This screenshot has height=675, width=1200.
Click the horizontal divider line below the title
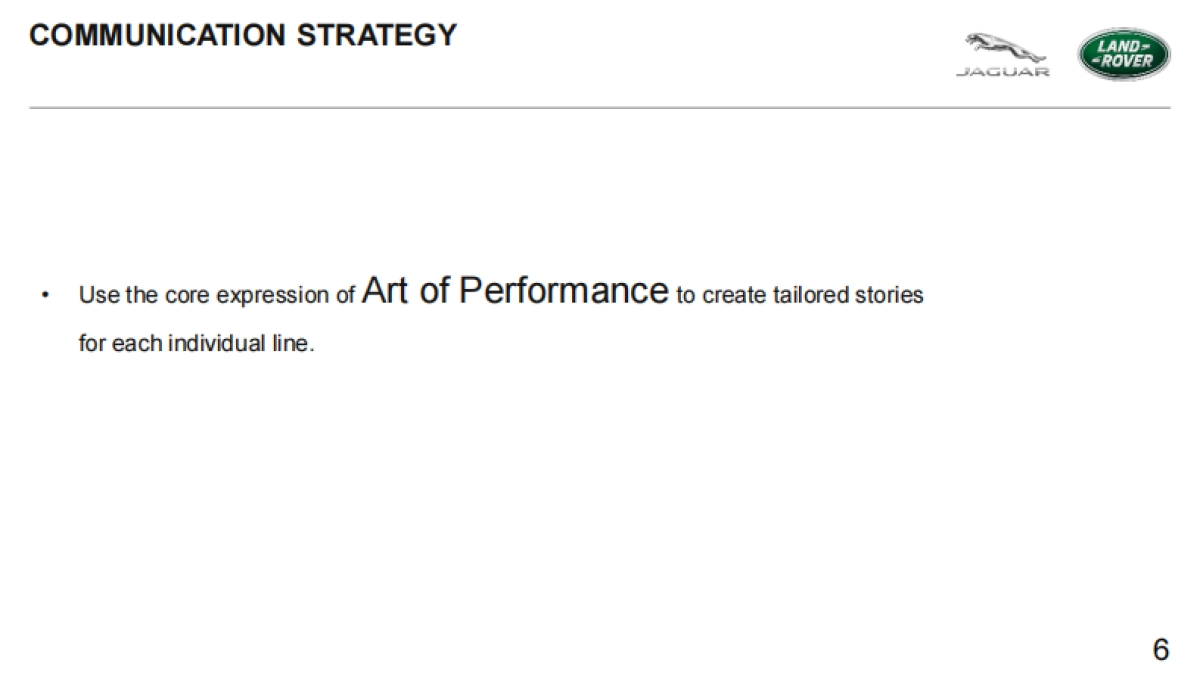coord(600,107)
